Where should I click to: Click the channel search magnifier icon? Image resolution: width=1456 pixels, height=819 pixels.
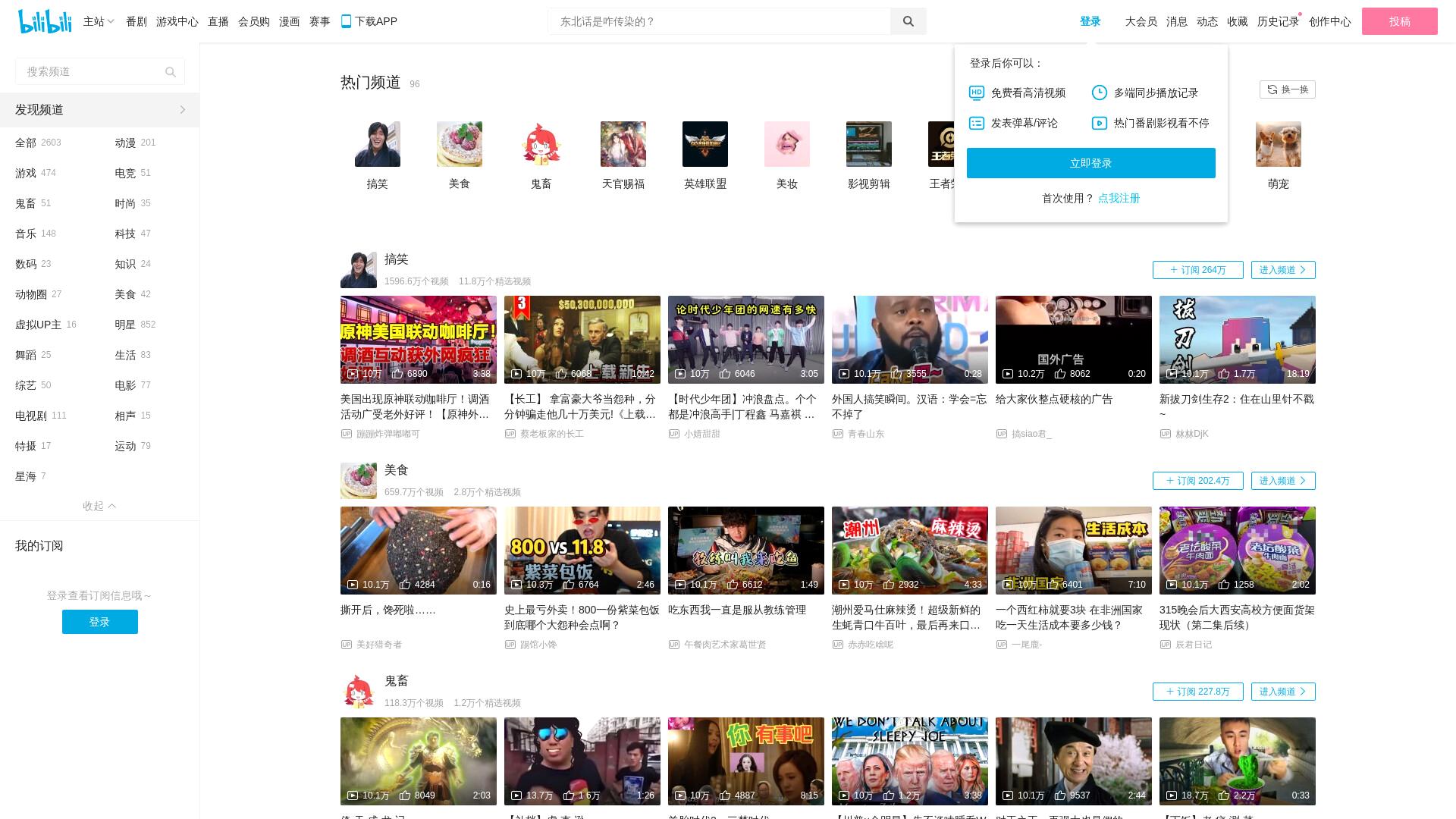tap(171, 72)
